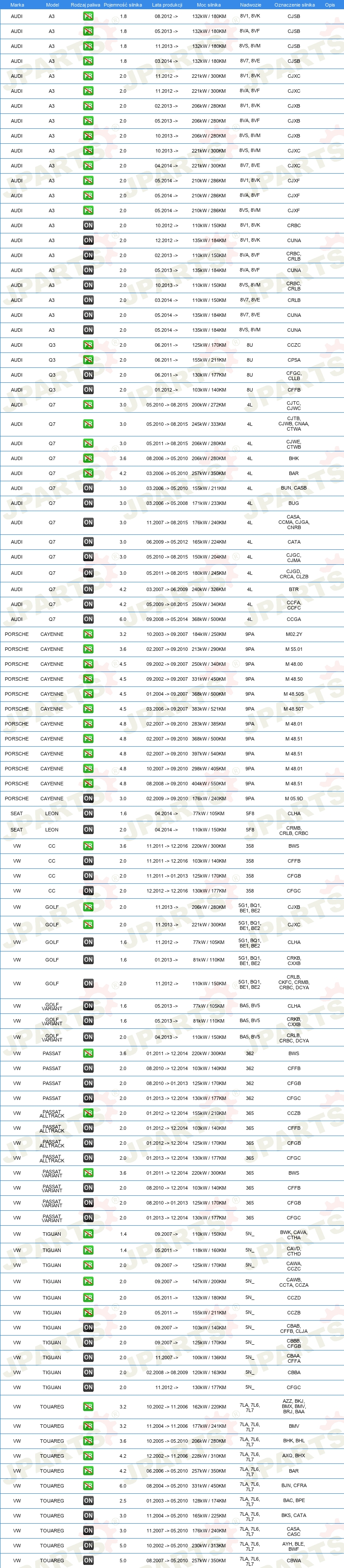Click diesel ON icon in Audi Q7 BUG row
Screen dimensions: 344x1568
tap(88, 503)
